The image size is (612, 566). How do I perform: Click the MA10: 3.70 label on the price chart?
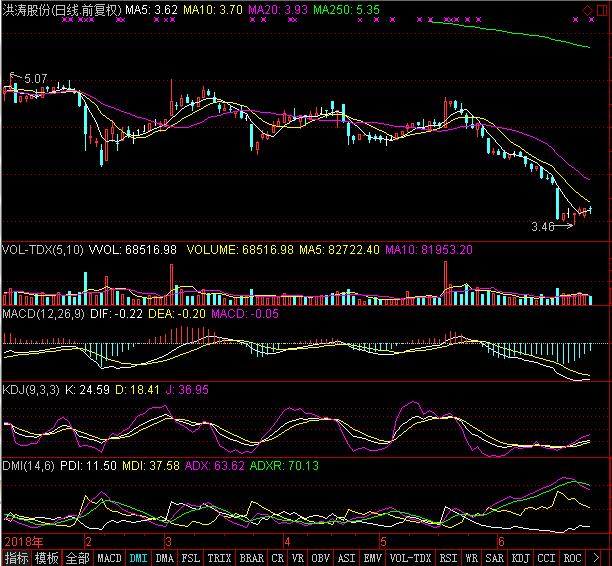[213, 10]
